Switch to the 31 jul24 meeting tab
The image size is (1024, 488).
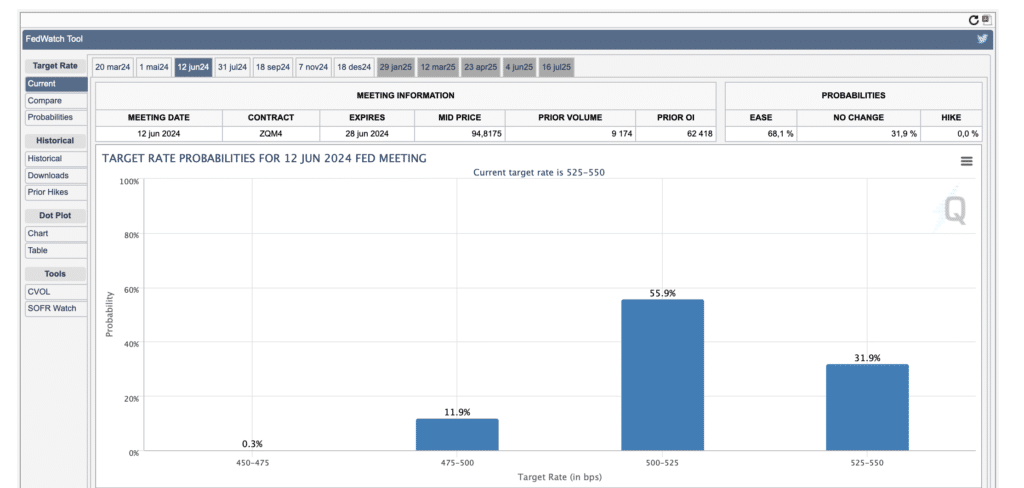(232, 67)
